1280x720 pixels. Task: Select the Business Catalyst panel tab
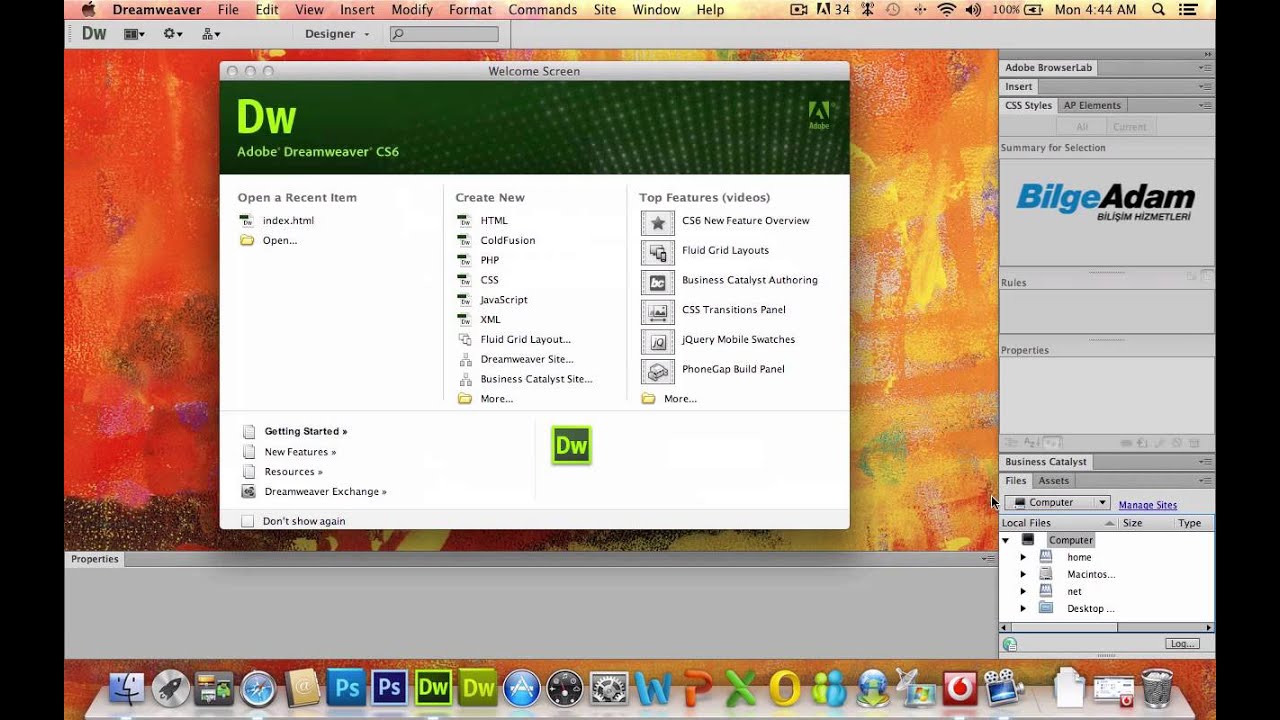1046,462
